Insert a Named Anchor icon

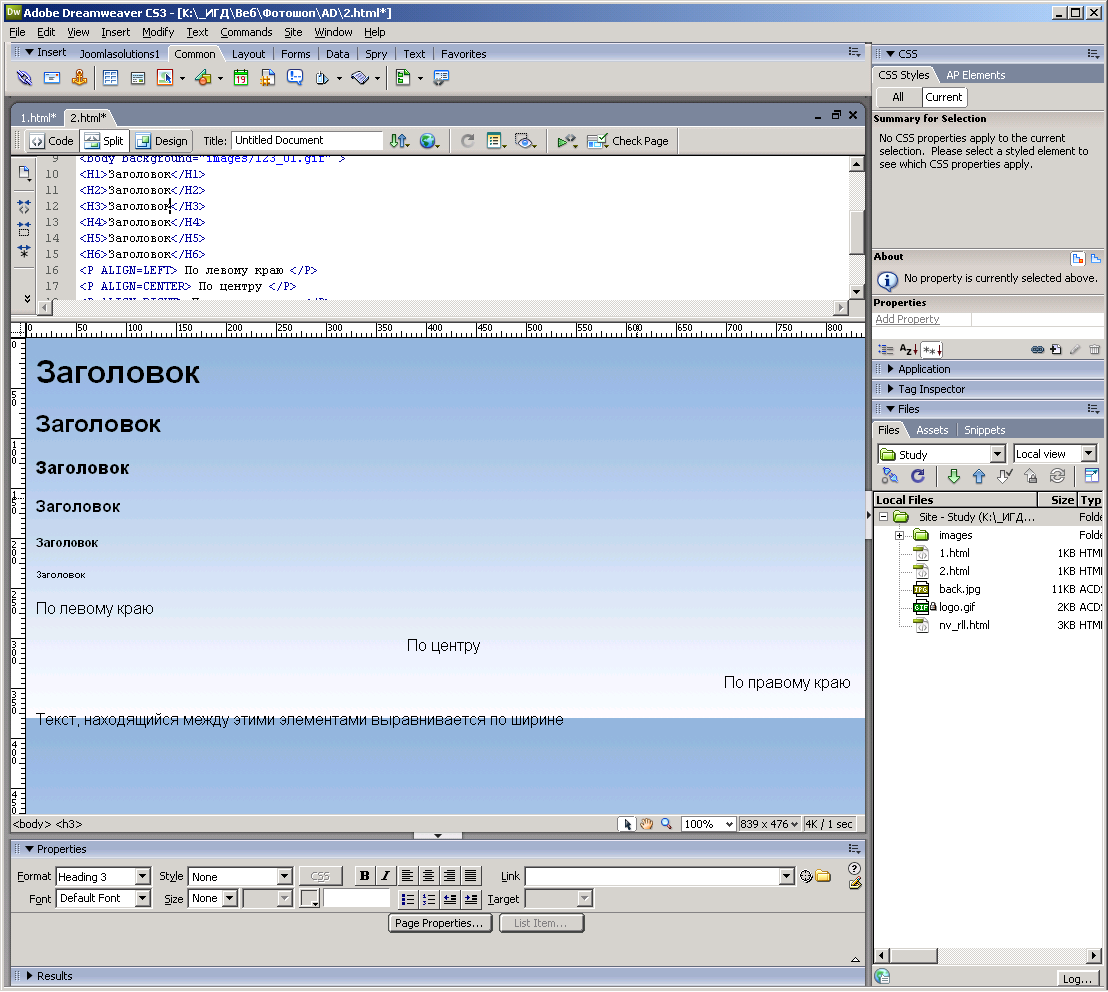pos(79,78)
